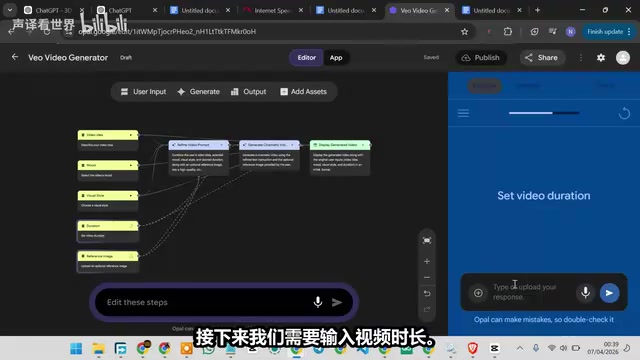
Task: Open the three-dot menu beside Share
Action: click(x=581, y=58)
